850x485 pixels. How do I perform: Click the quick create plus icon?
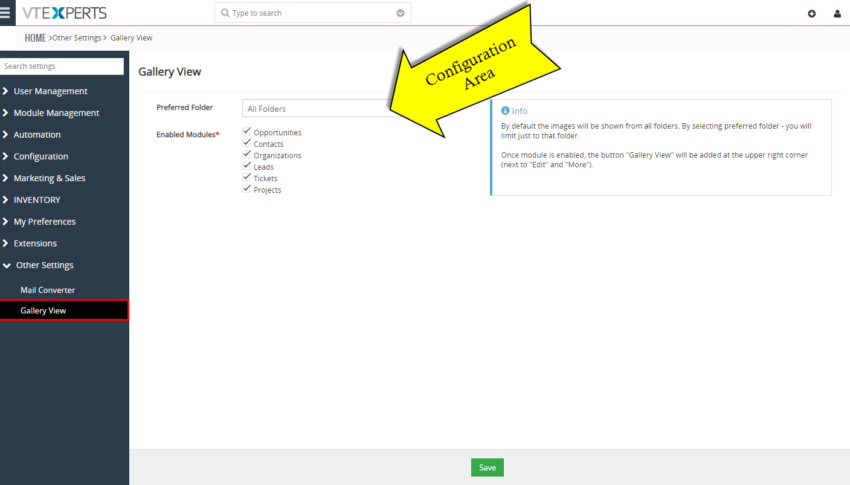(812, 14)
